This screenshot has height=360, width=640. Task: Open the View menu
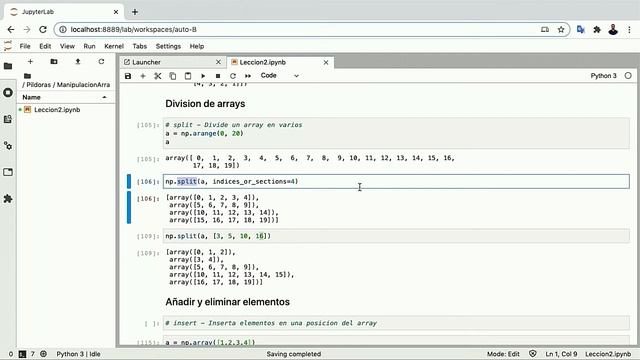67,46
